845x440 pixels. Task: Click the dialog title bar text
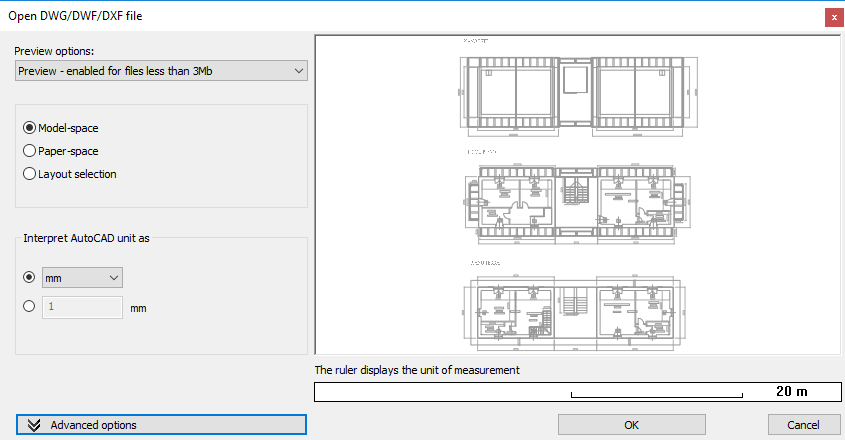coord(76,16)
